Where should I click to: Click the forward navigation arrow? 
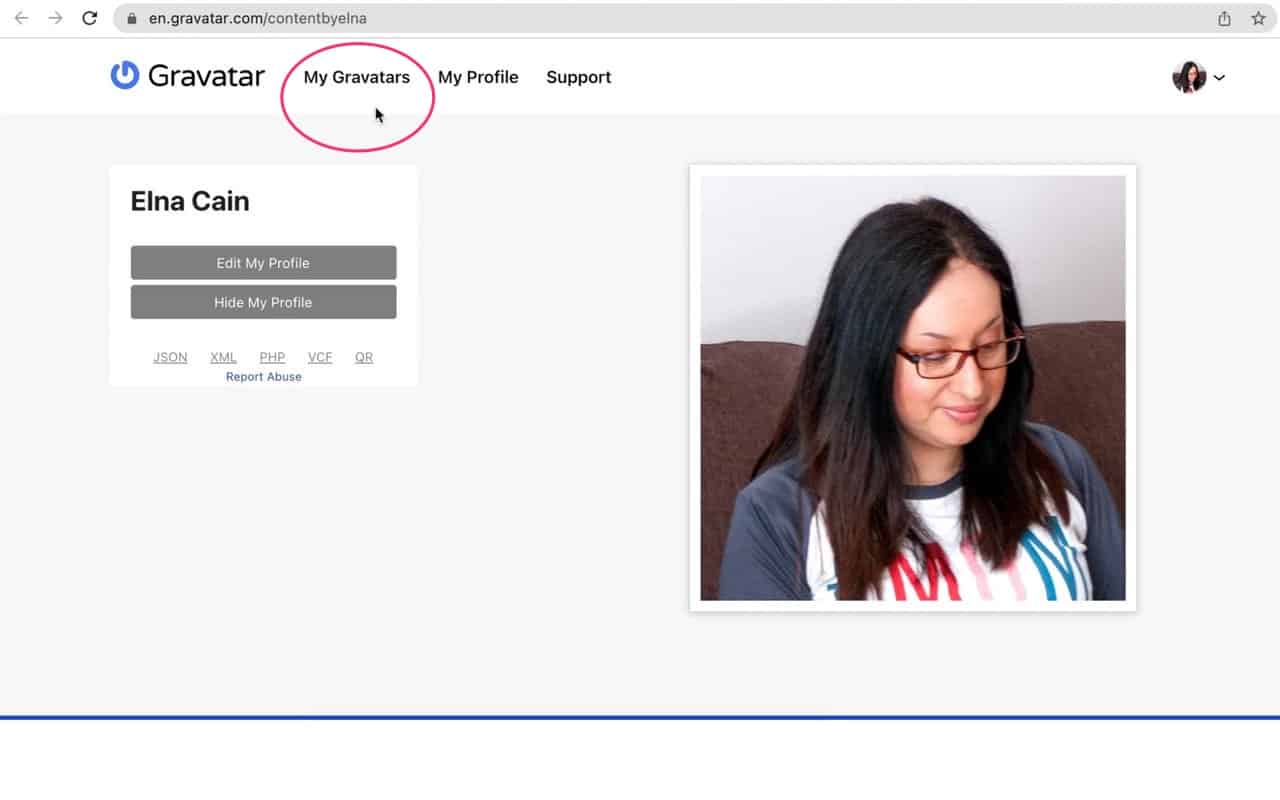tap(56, 17)
